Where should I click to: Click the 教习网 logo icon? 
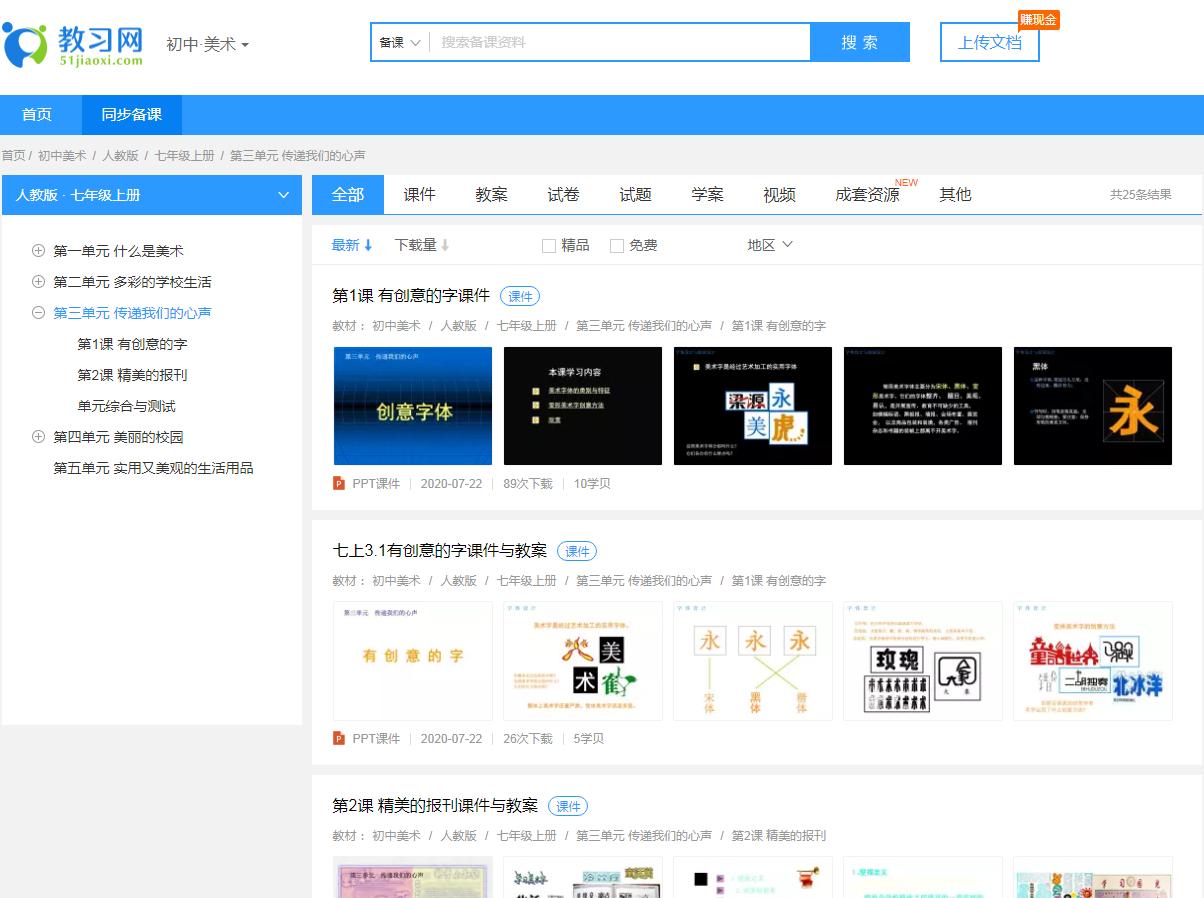point(26,42)
